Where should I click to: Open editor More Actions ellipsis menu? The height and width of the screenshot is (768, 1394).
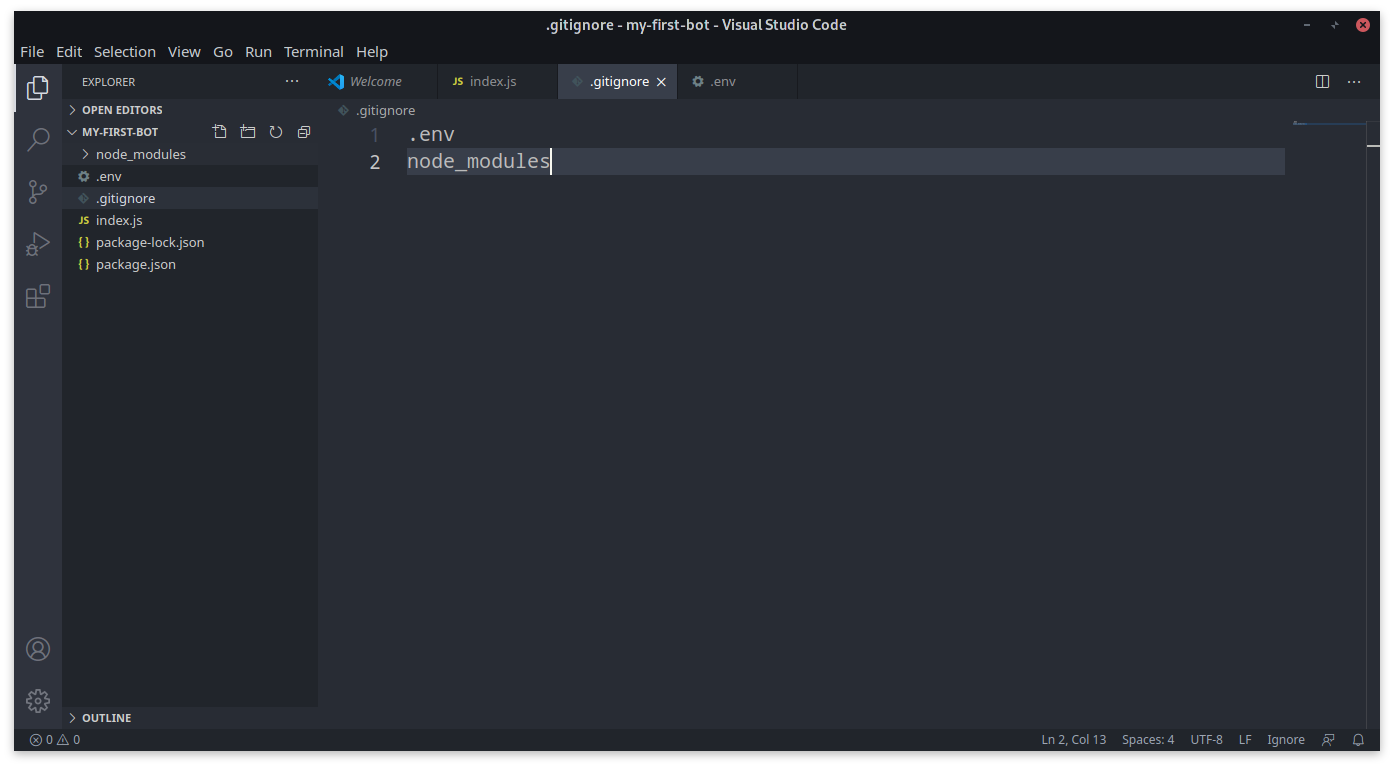(1354, 82)
